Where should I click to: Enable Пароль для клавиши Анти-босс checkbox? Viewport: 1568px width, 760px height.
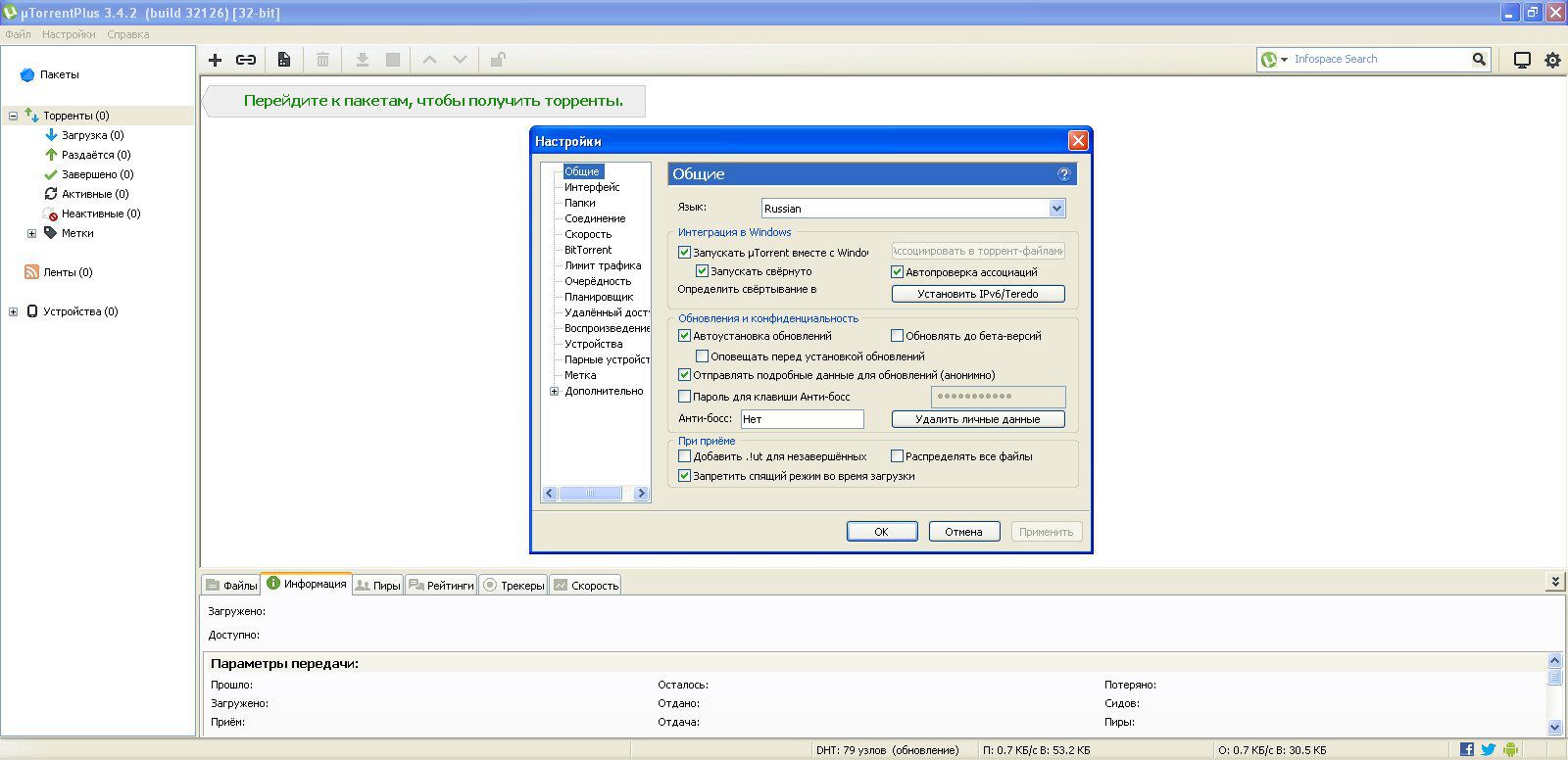685,397
